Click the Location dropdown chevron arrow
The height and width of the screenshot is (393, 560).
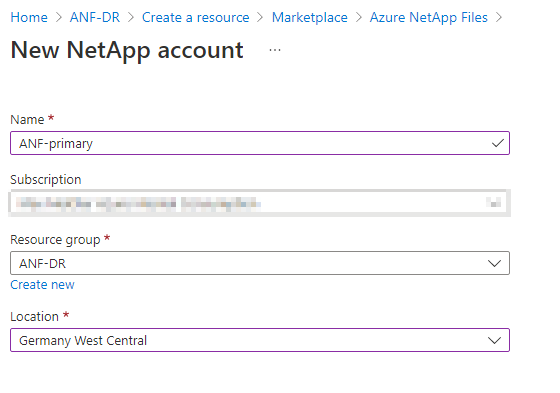tap(494, 340)
